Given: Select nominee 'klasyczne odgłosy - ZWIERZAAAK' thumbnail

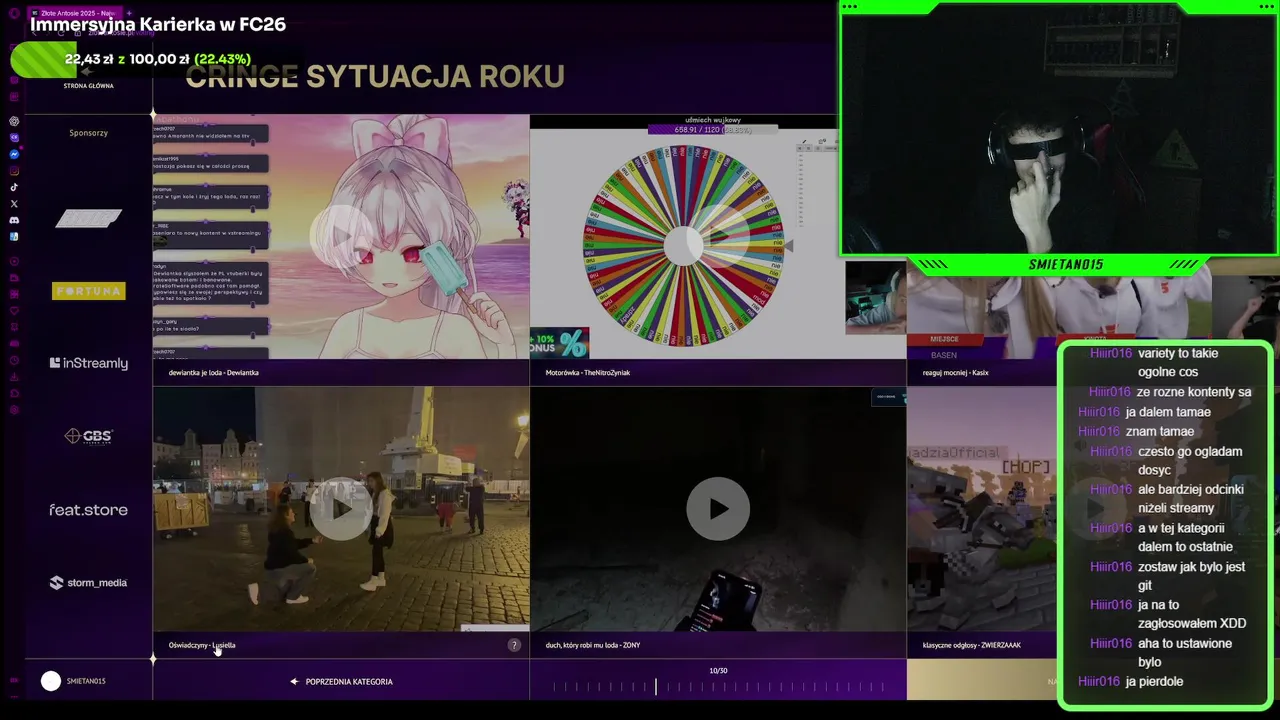Looking at the screenshot, I should [x=982, y=509].
